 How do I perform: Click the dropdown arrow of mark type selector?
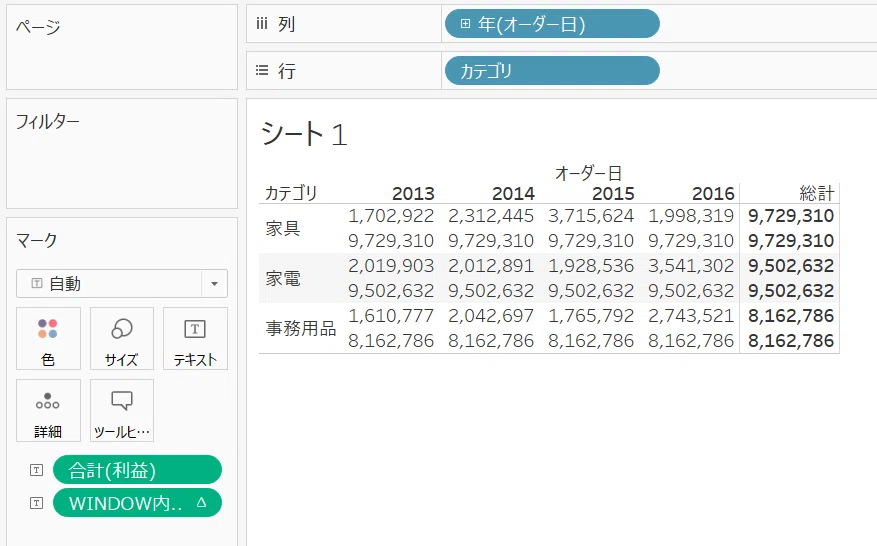[214, 284]
